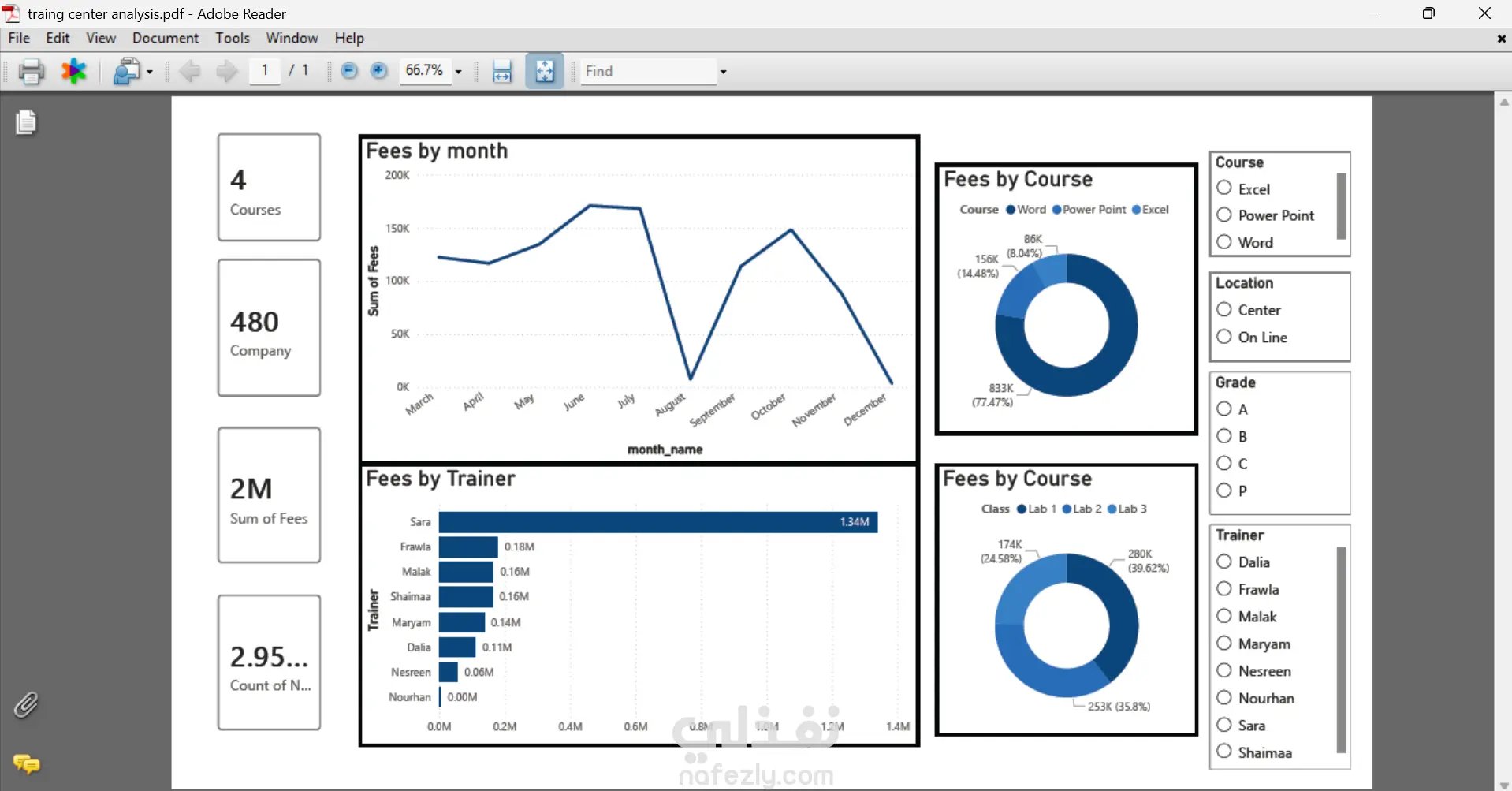Open the File menu

(19, 38)
